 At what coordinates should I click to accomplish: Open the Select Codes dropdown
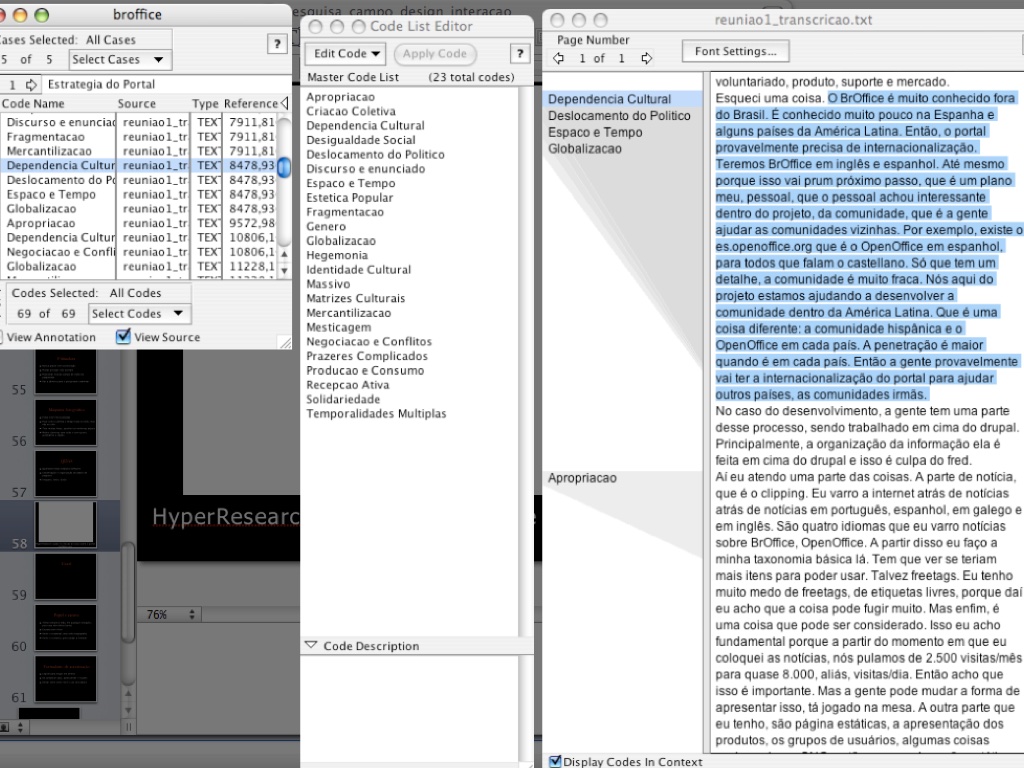(x=138, y=313)
